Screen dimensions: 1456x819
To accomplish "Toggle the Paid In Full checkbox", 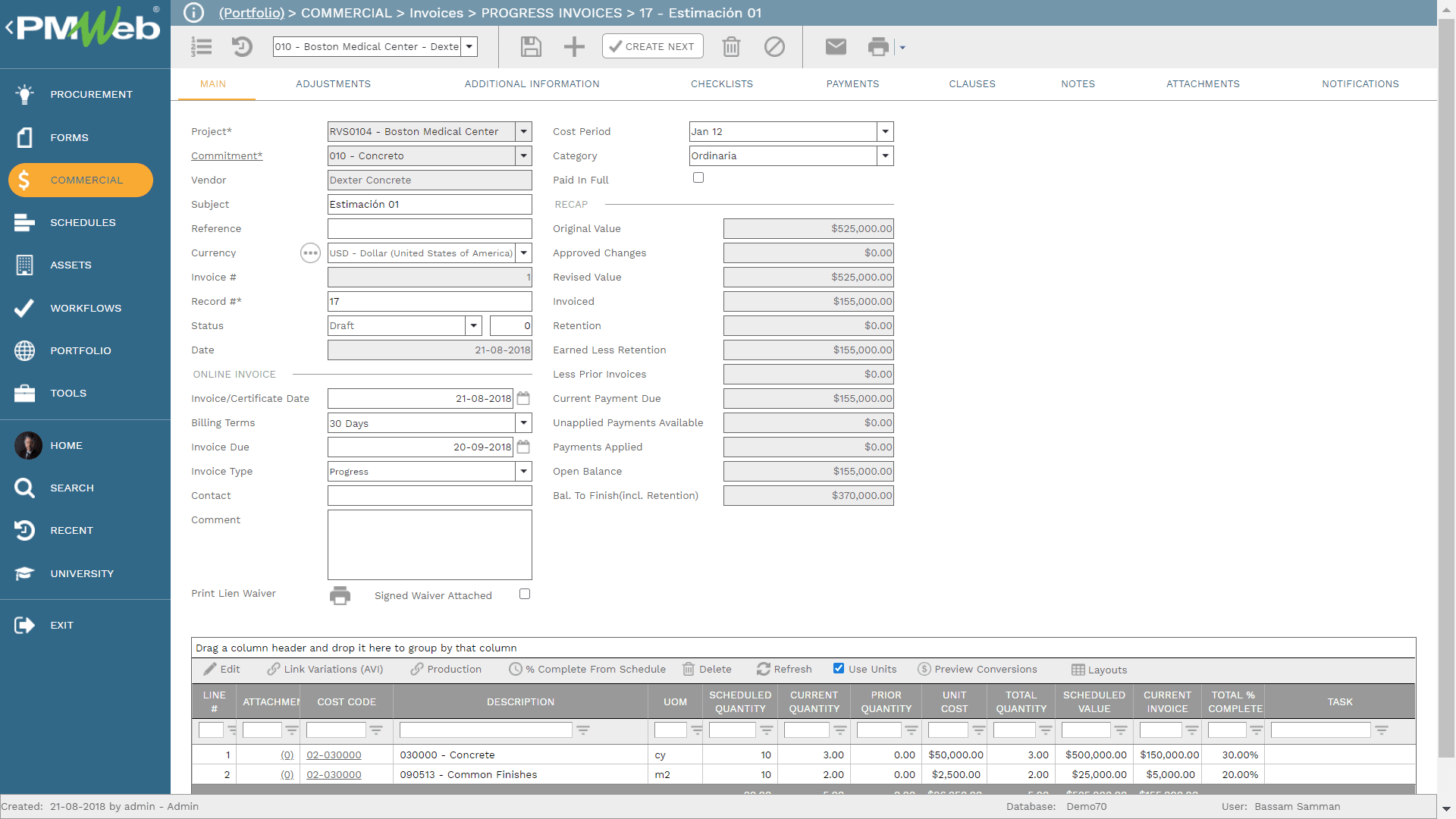I will [698, 177].
